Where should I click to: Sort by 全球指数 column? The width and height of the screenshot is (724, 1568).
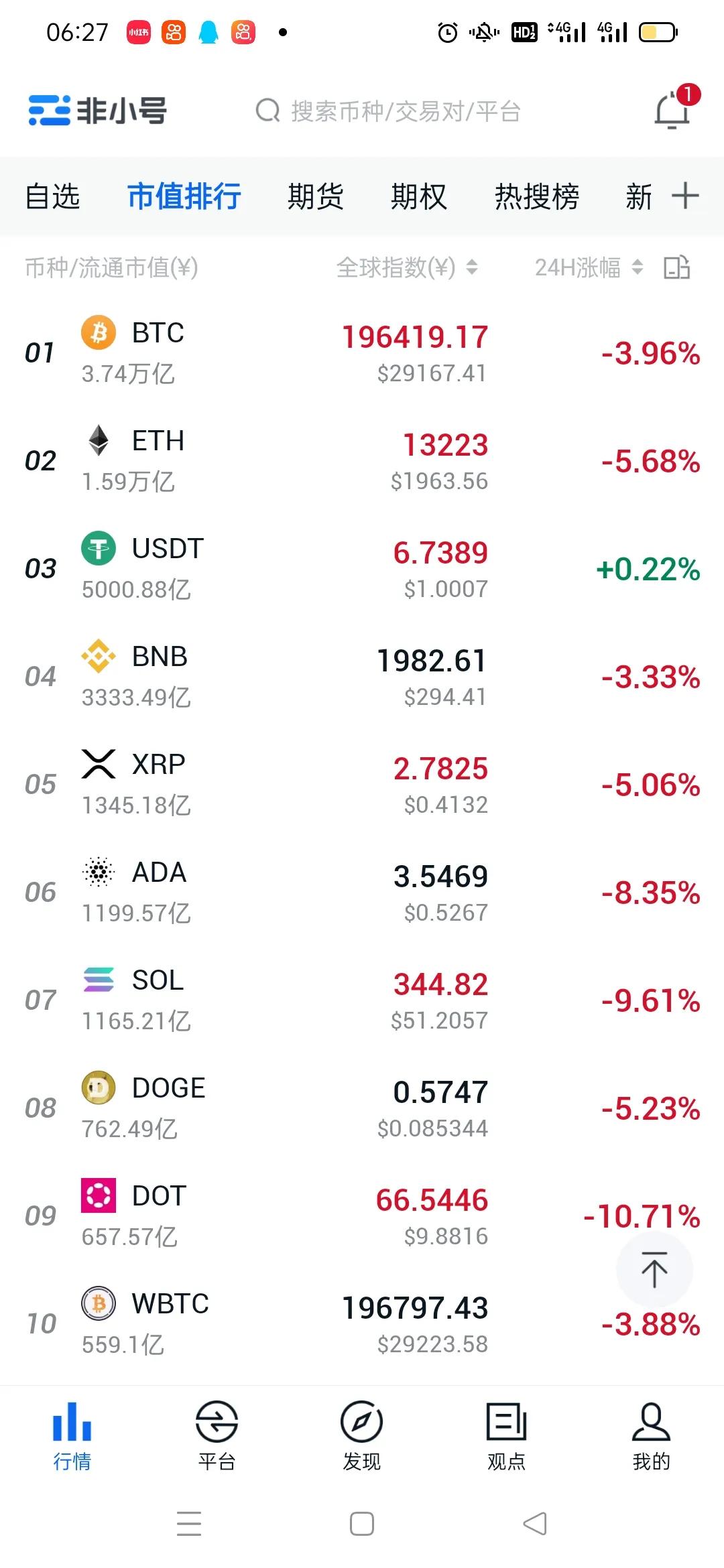pos(406,267)
